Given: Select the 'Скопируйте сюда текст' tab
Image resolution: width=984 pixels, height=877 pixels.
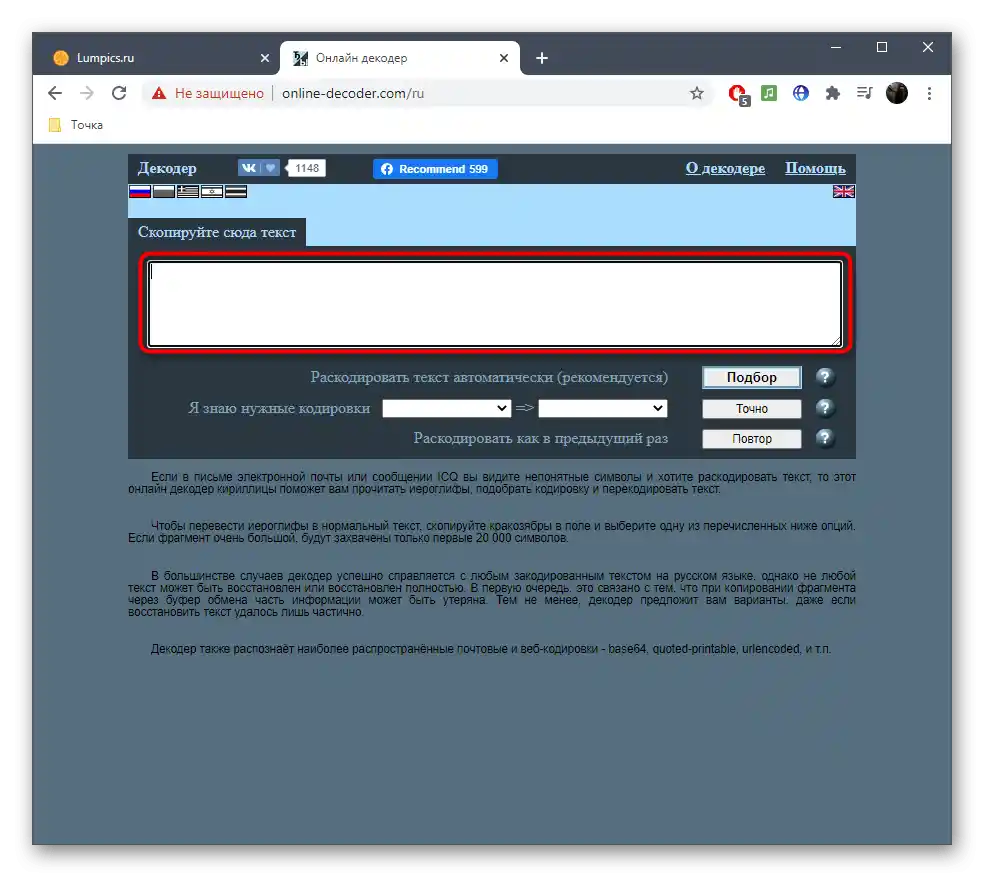Looking at the screenshot, I should click(x=217, y=232).
